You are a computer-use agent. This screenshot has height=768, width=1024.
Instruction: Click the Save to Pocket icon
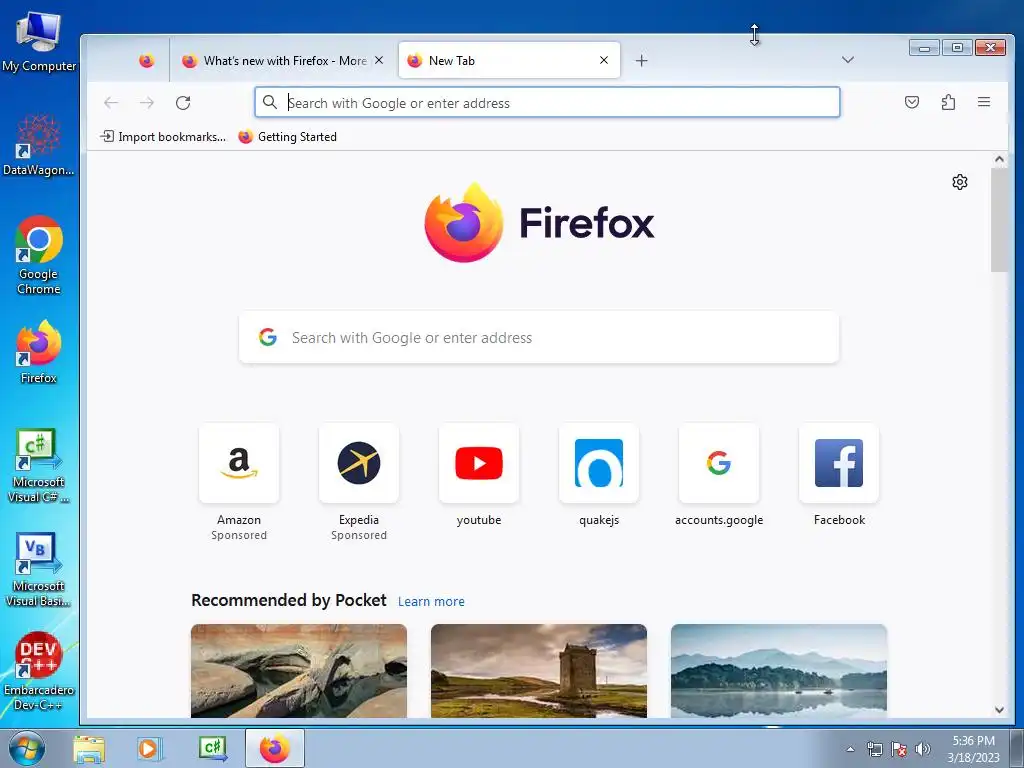coord(912,103)
